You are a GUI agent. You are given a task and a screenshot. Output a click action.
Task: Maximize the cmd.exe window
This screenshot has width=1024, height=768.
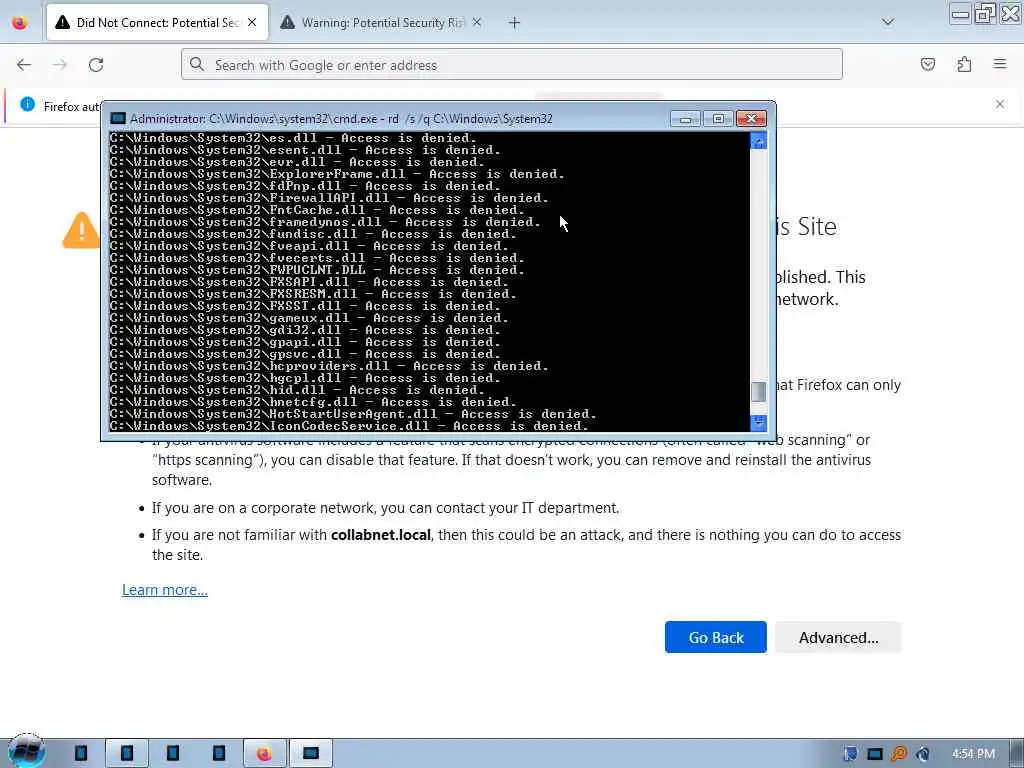pos(718,118)
